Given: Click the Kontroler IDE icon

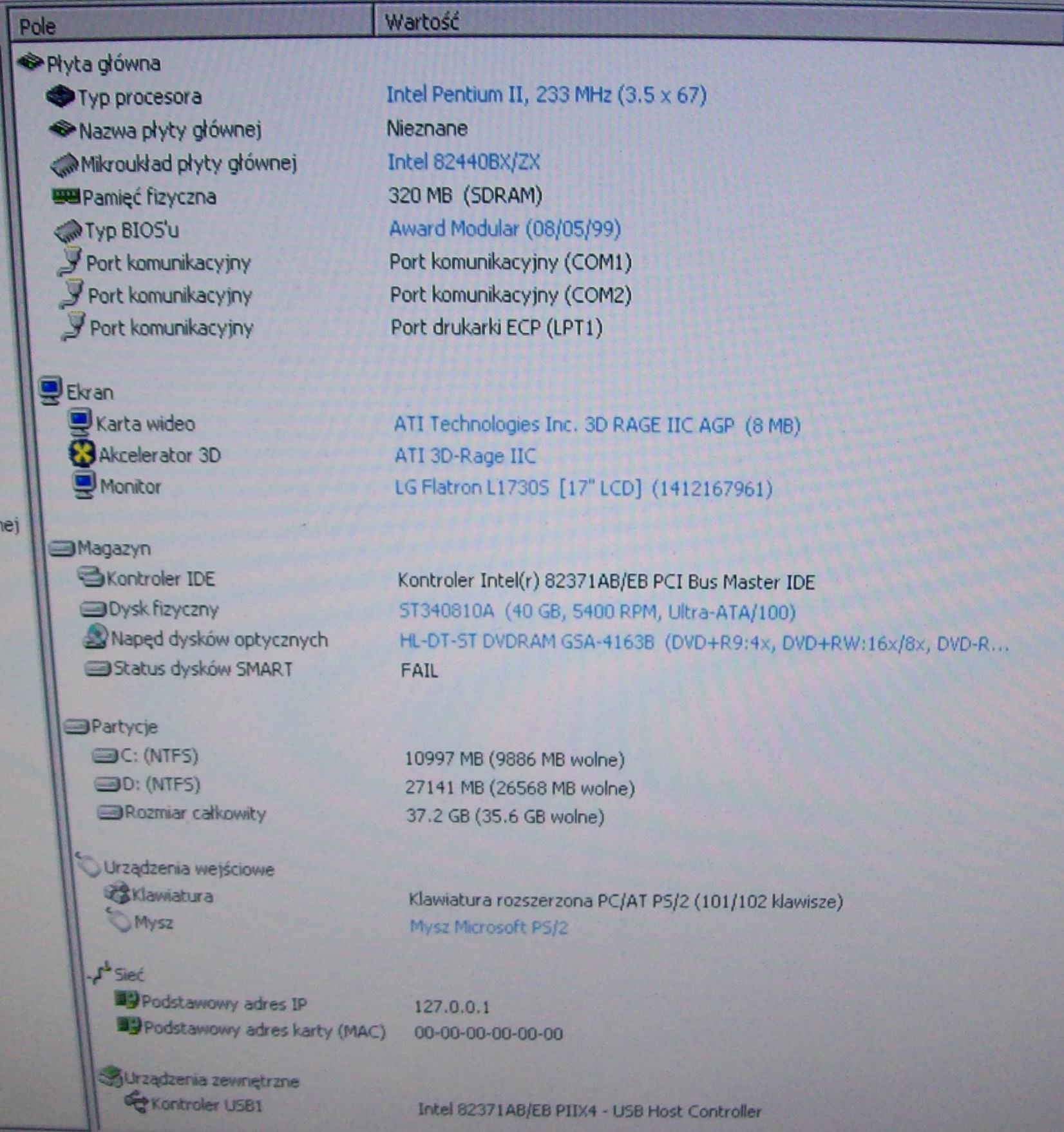Looking at the screenshot, I should (90, 577).
